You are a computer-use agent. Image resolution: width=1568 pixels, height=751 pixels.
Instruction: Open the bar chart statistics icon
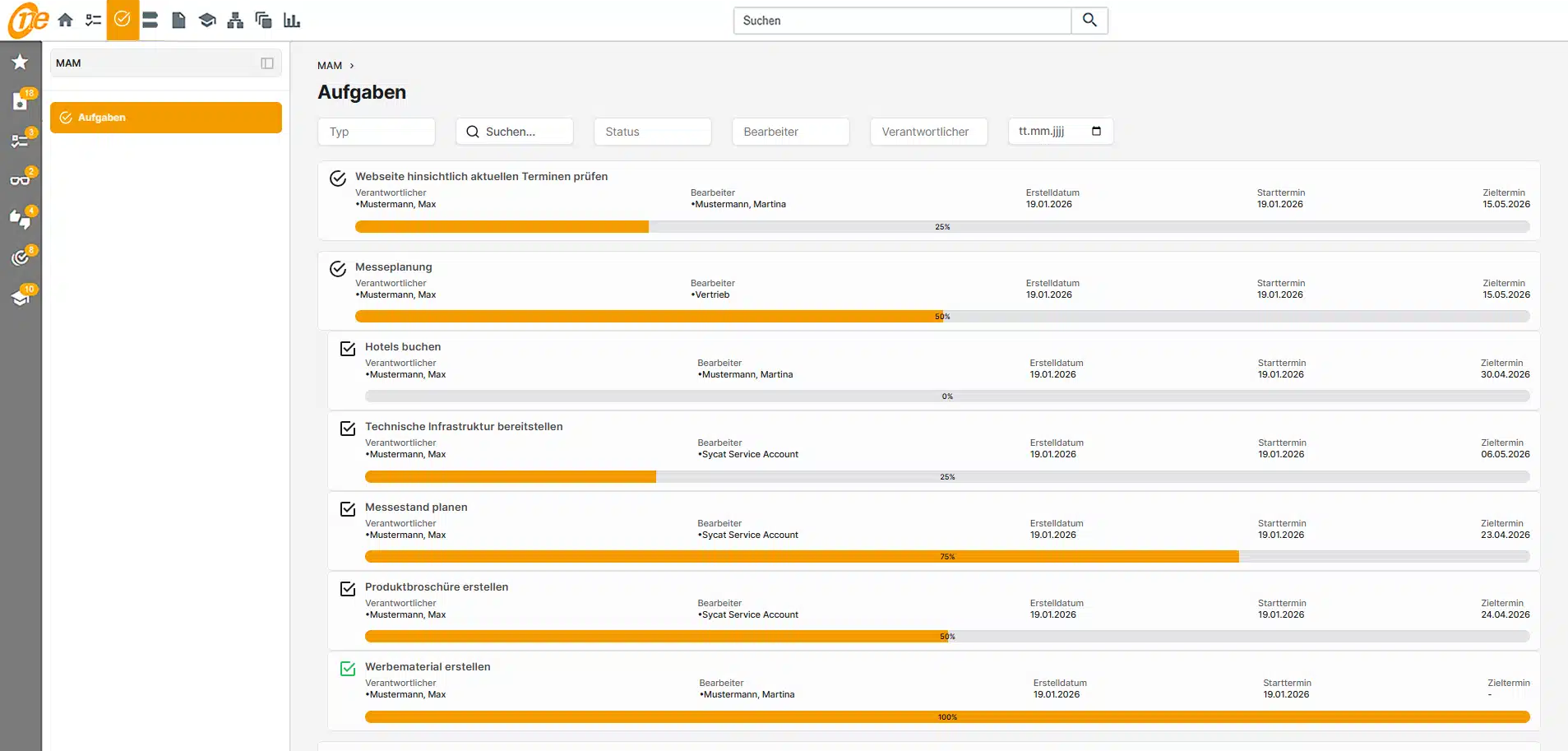[292, 21]
